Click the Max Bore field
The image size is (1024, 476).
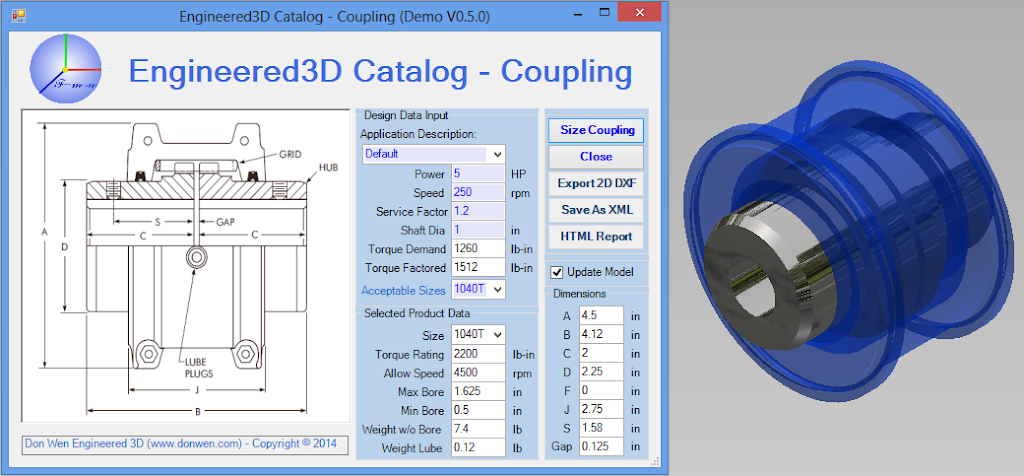[x=477, y=392]
